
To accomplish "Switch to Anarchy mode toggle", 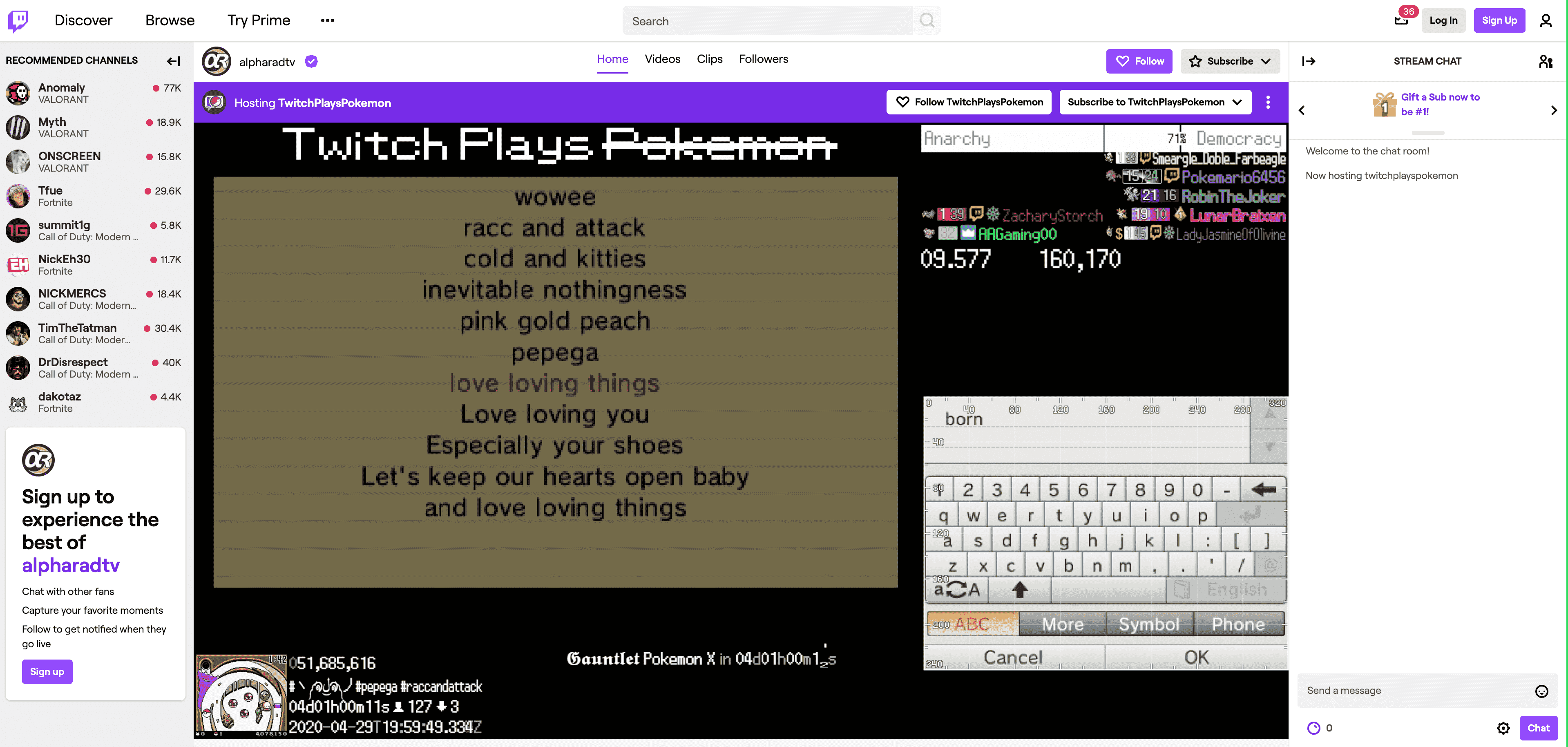I will [956, 137].
